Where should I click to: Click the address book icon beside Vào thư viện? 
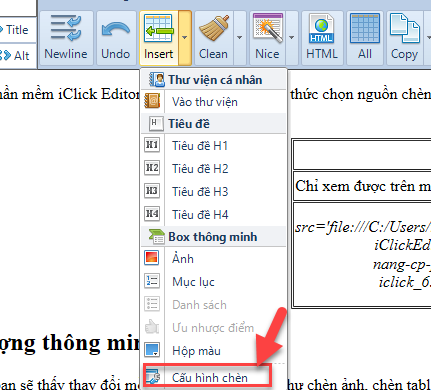pos(152,101)
